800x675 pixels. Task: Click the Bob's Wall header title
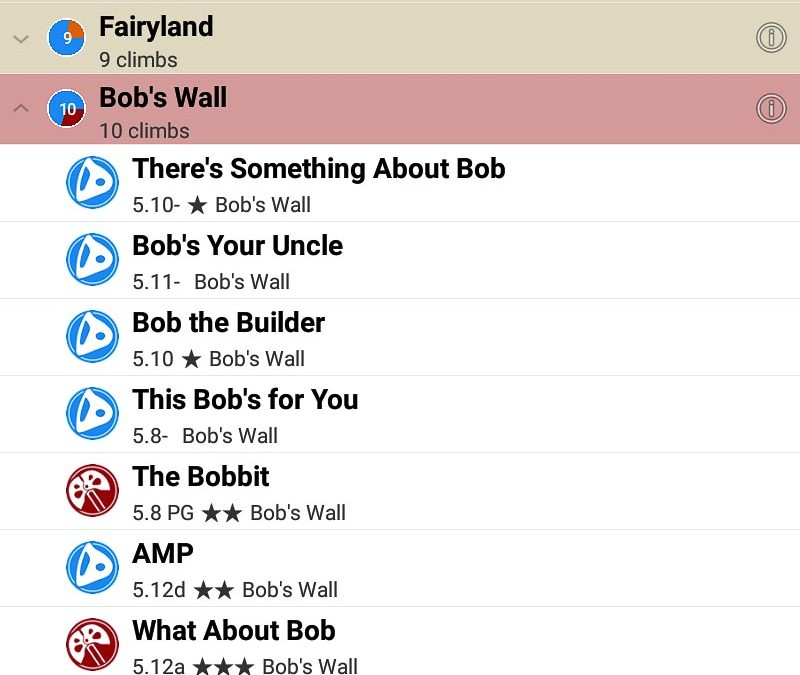pyautogui.click(x=163, y=98)
